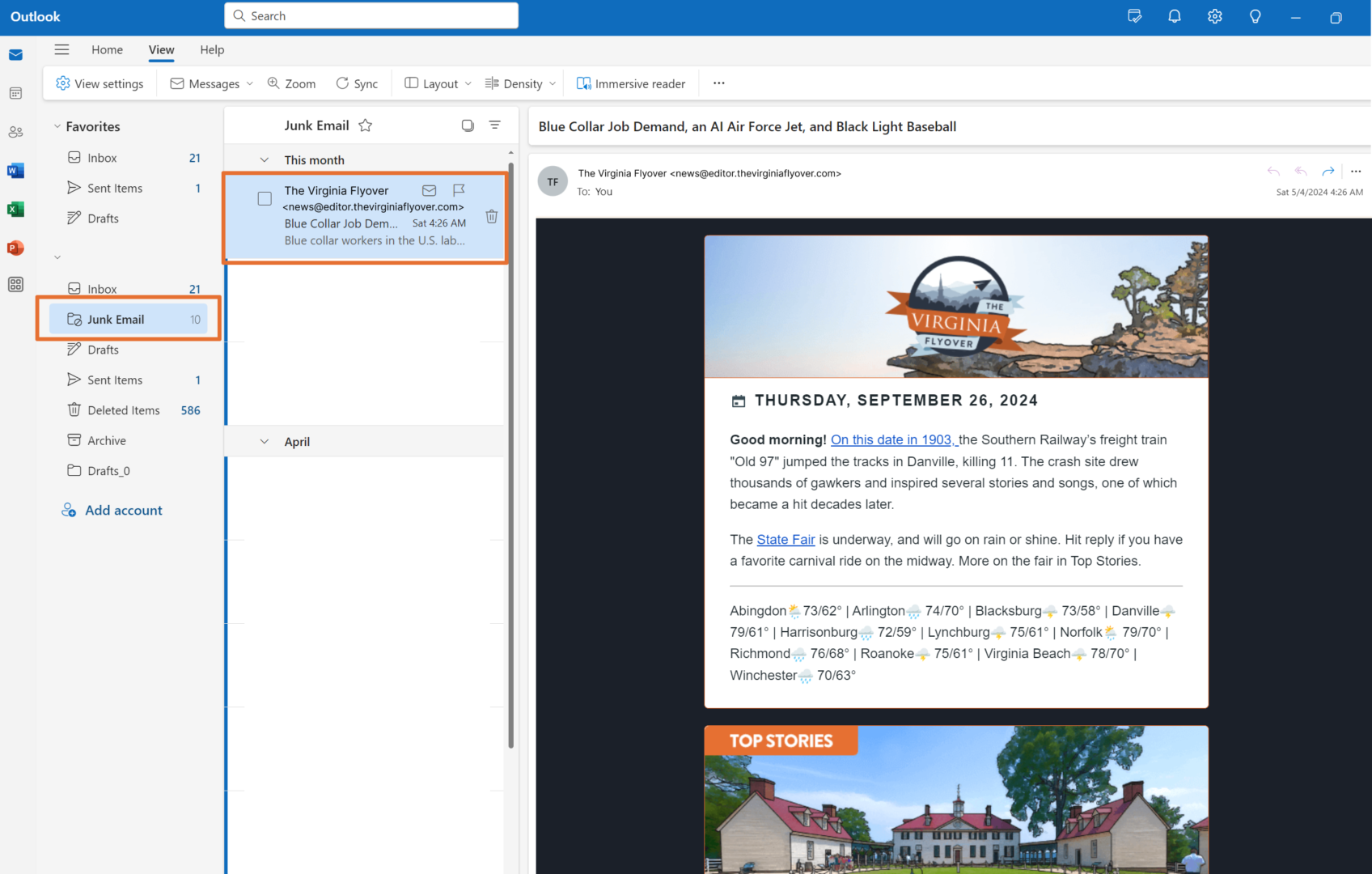Click the Outlook title text

tap(36, 16)
